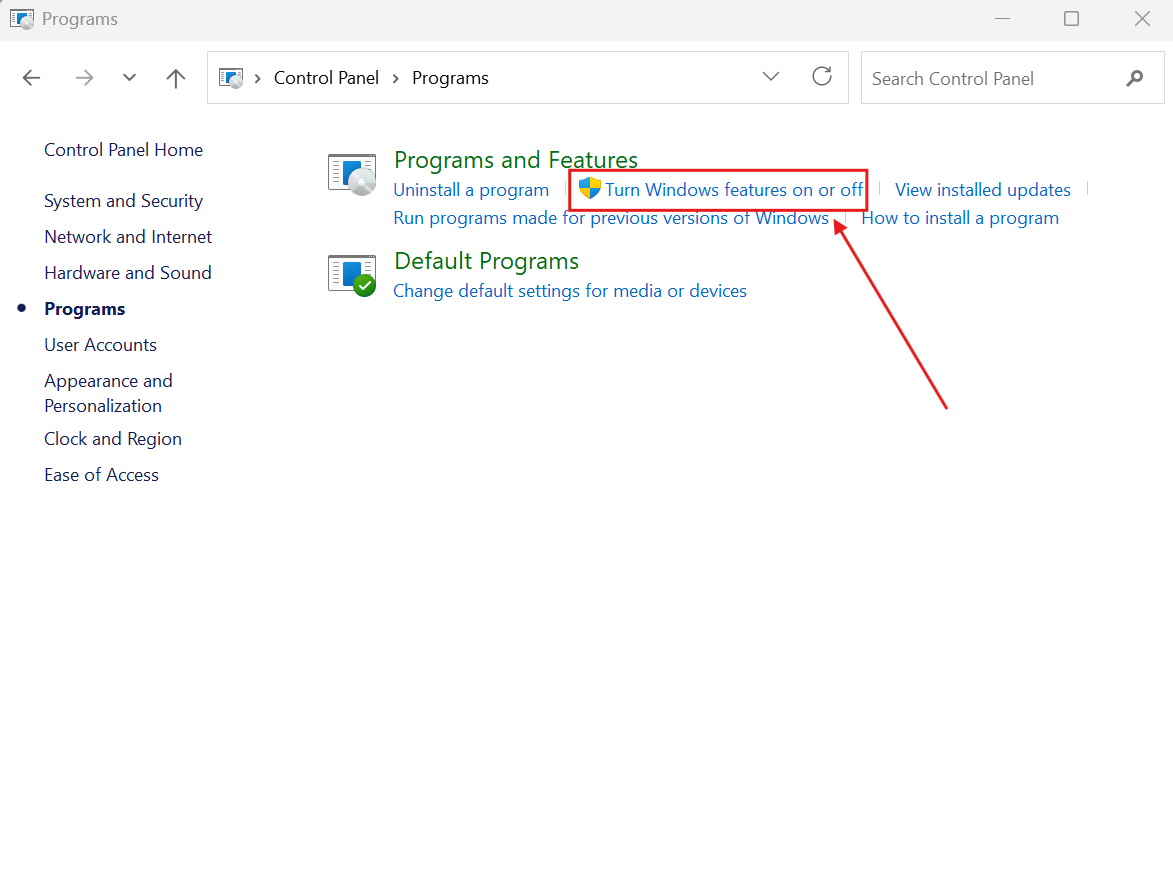
Task: Open the Default Programs heading
Action: 486,260
